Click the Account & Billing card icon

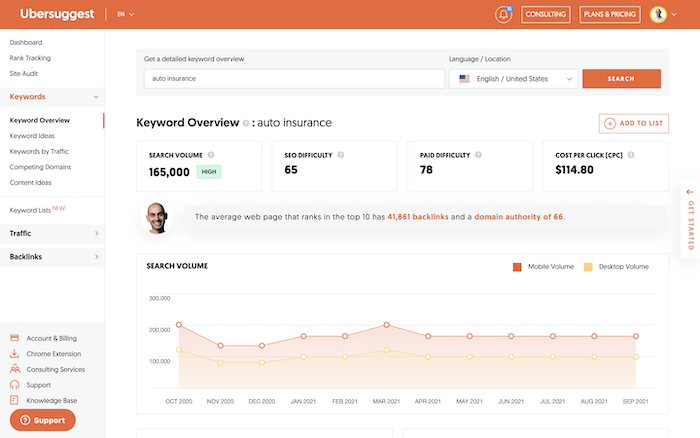point(14,338)
